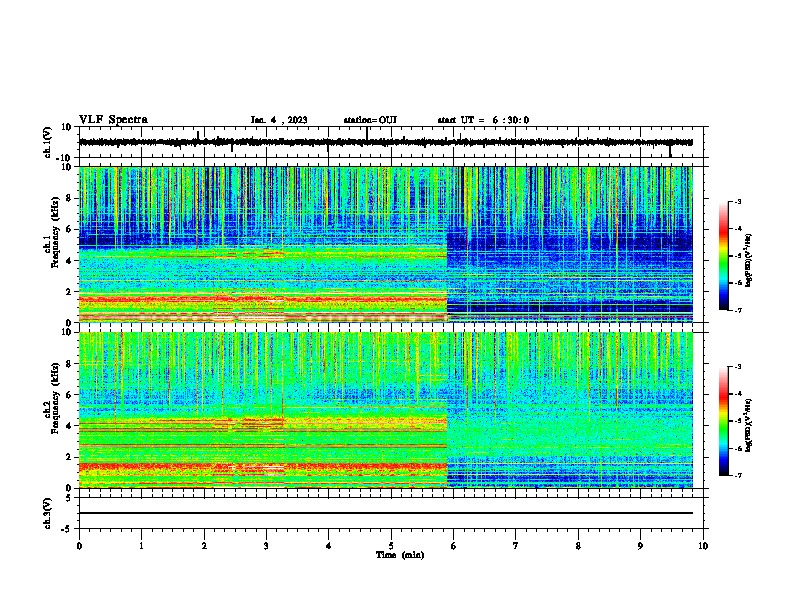
Task: Click the "6" tick on the Time axis
Action: pyautogui.click(x=454, y=546)
